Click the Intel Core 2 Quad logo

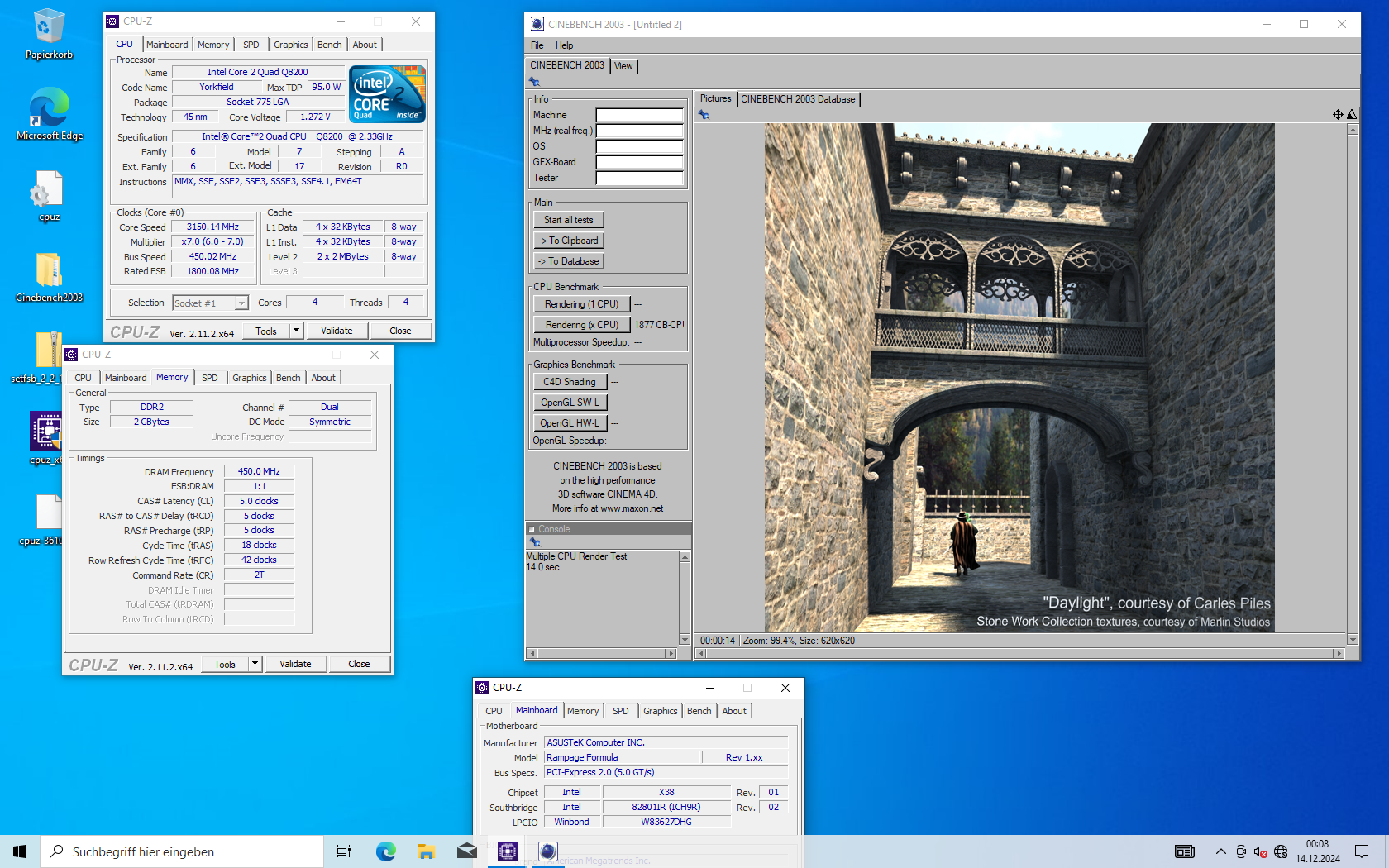click(387, 94)
